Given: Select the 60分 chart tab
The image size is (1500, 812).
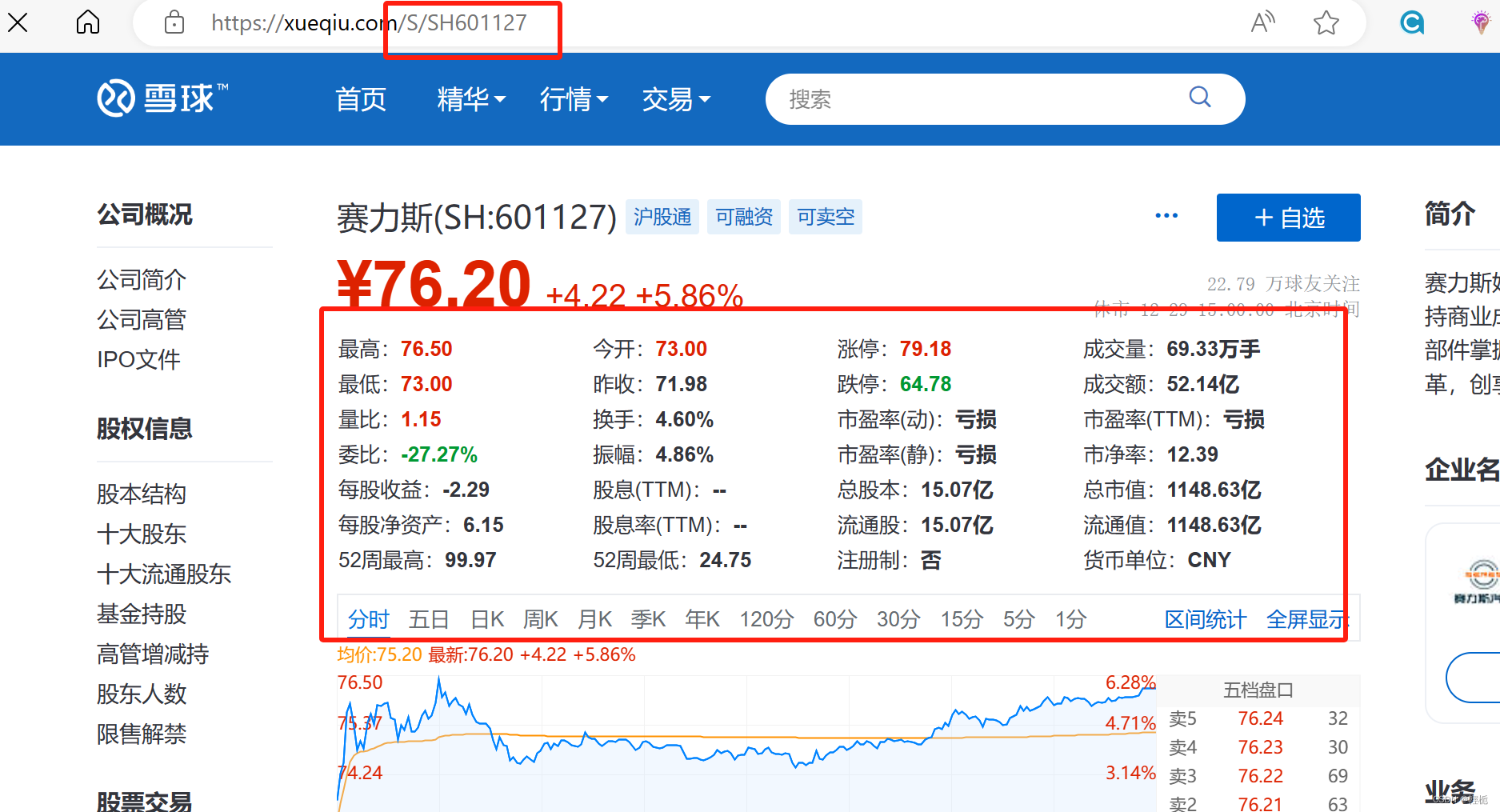Looking at the screenshot, I should pyautogui.click(x=835, y=619).
